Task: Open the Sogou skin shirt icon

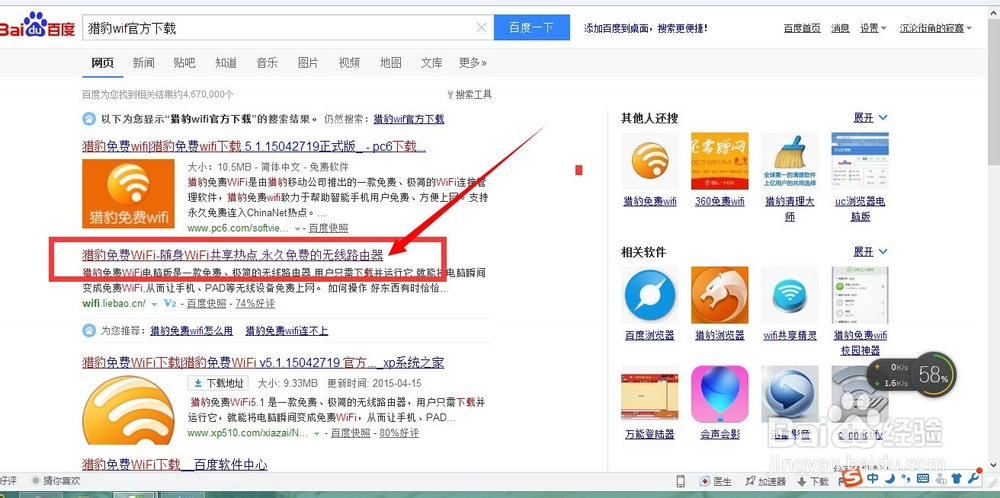Action: (955, 478)
